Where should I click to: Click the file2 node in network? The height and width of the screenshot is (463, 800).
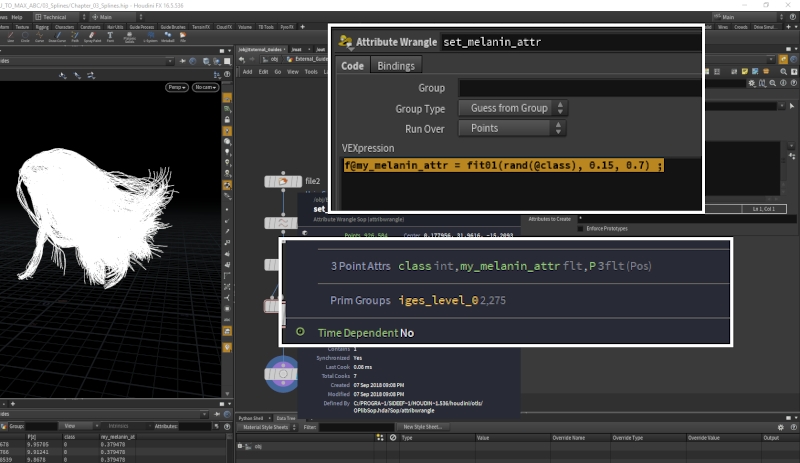tap(284, 181)
